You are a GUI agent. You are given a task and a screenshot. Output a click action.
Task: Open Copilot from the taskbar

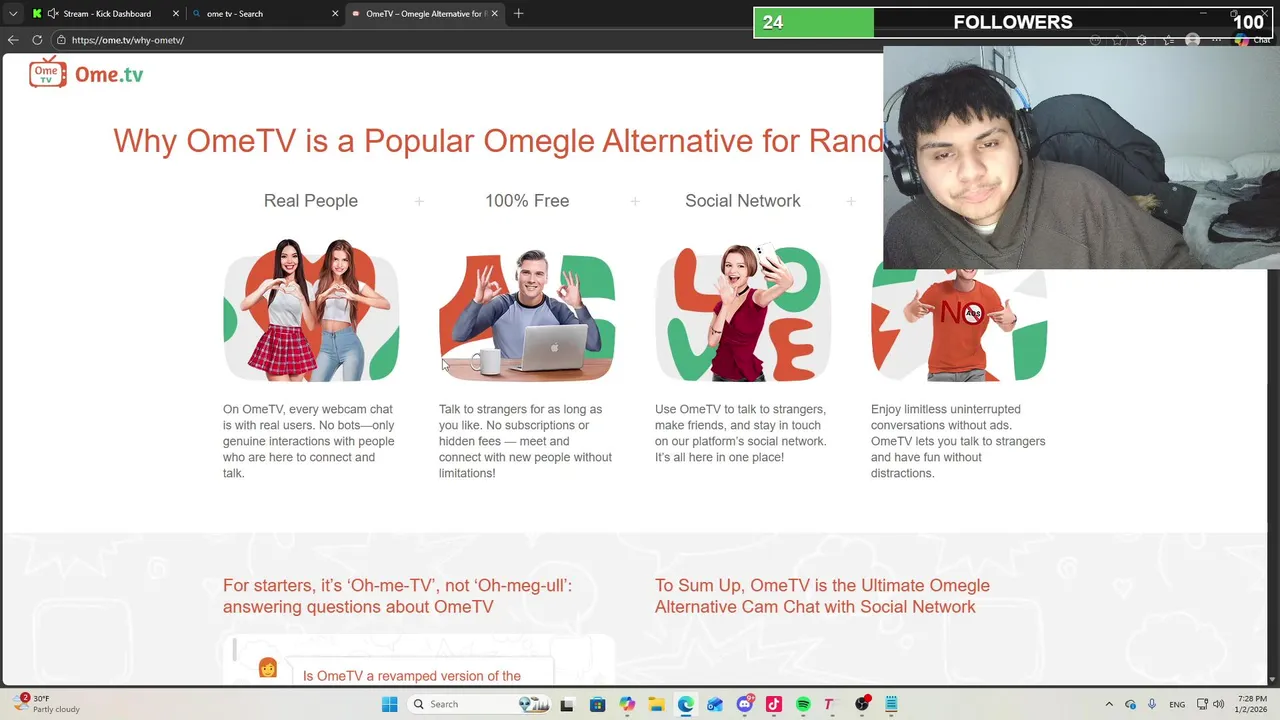tap(627, 704)
